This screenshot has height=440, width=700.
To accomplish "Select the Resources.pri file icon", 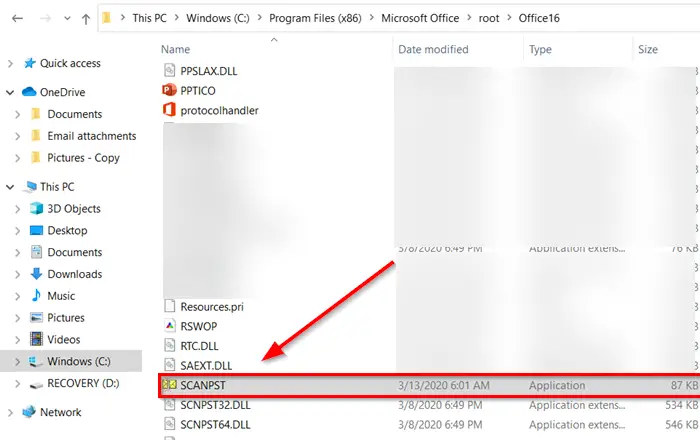I will tap(170, 306).
